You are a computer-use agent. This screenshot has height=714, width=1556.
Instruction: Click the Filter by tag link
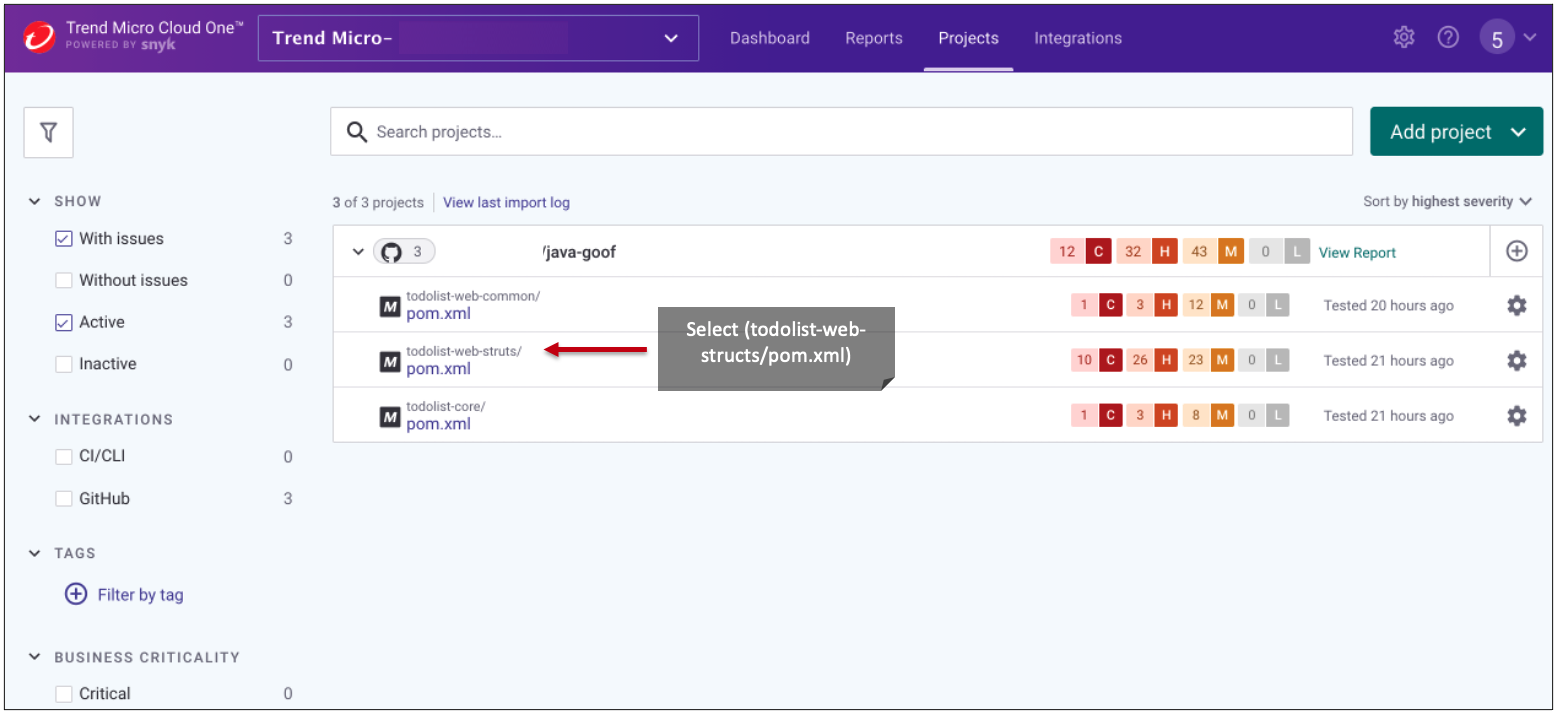pos(140,595)
